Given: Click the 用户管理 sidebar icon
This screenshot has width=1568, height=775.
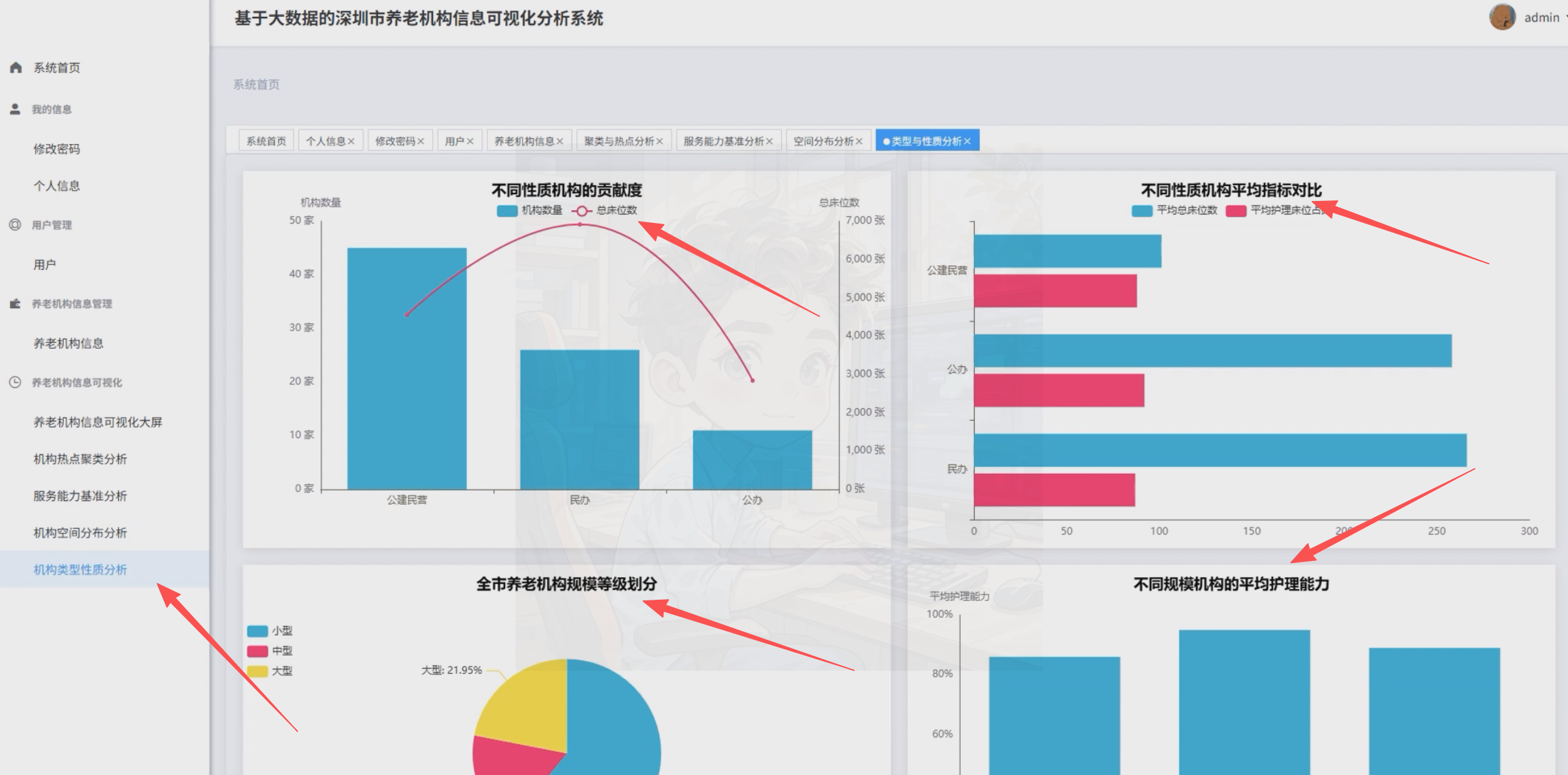Looking at the screenshot, I should coord(15,225).
